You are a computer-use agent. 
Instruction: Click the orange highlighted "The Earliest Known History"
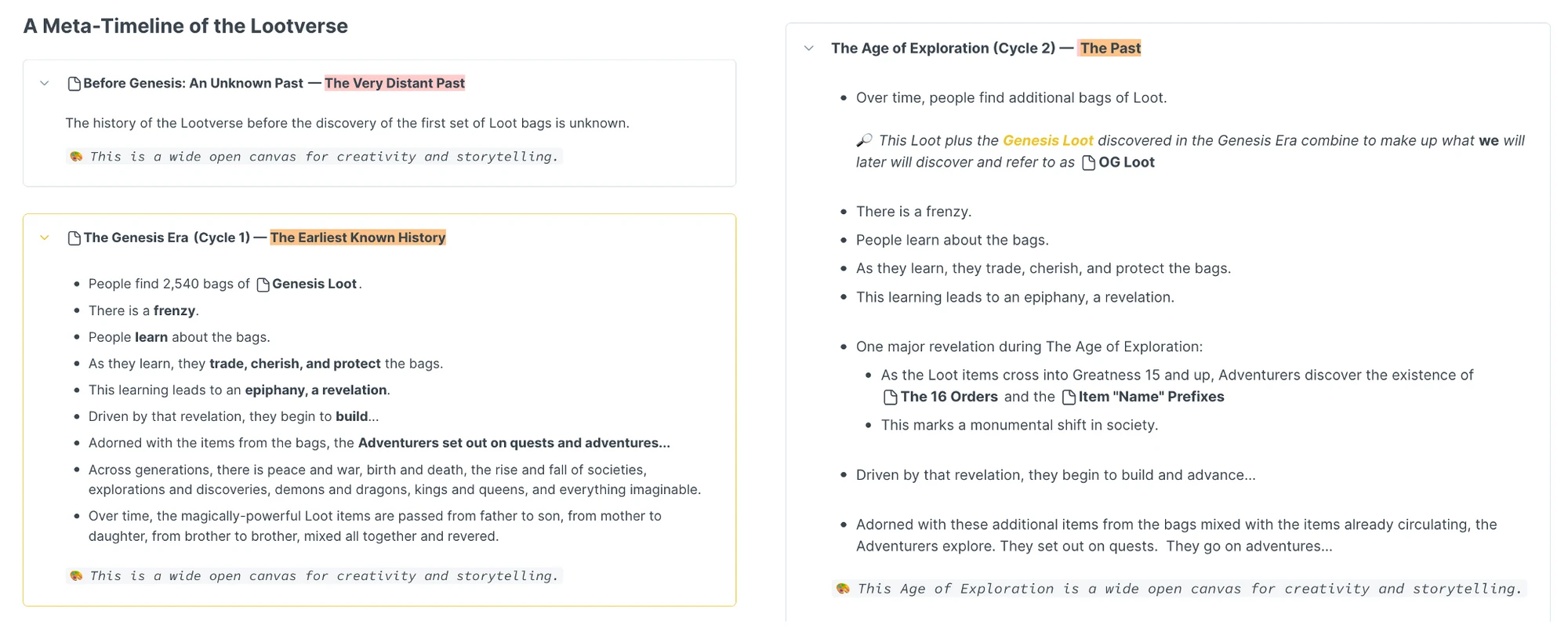(x=358, y=238)
